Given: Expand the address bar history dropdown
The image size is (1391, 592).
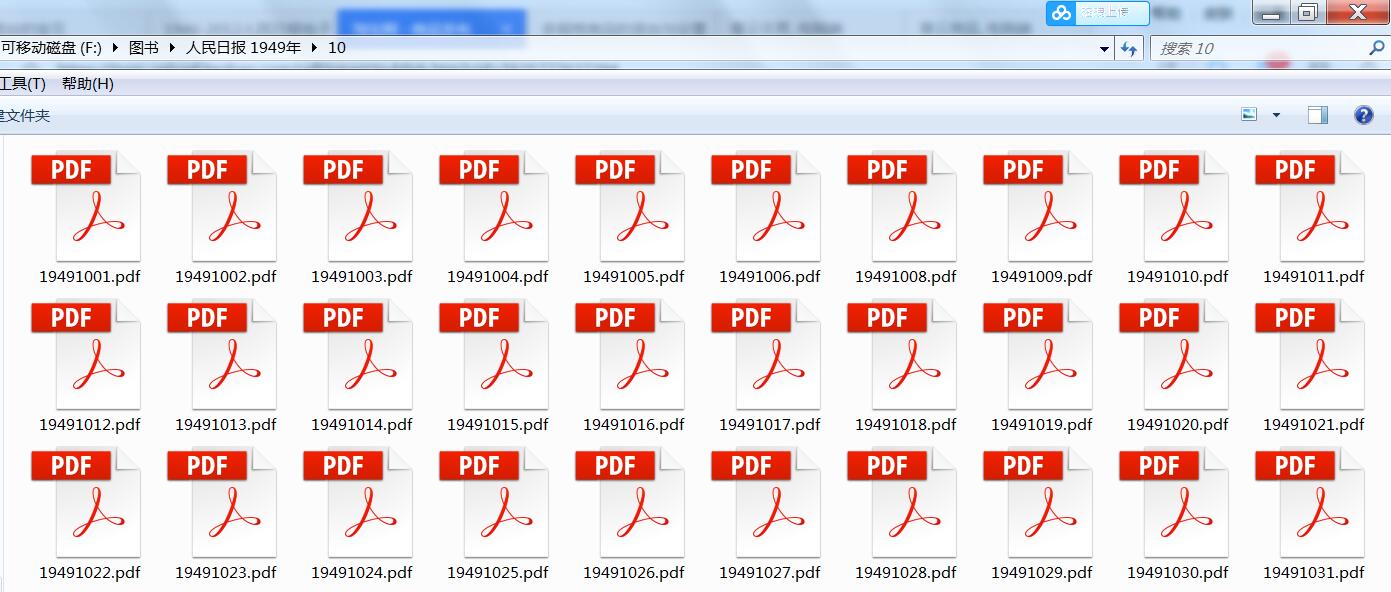Looking at the screenshot, I should (1104, 48).
